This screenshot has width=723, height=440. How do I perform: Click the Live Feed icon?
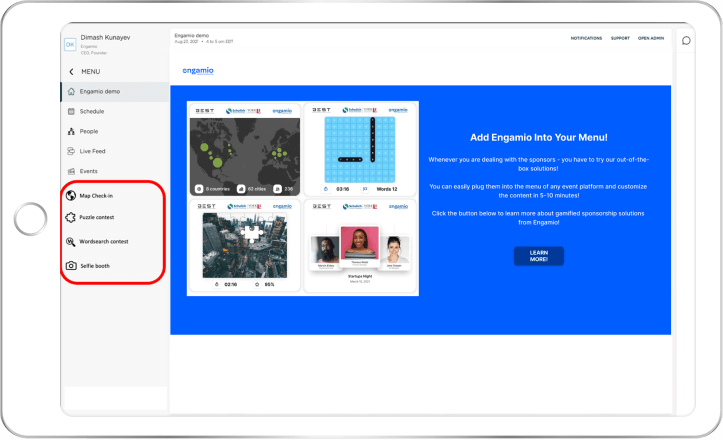tap(71, 151)
